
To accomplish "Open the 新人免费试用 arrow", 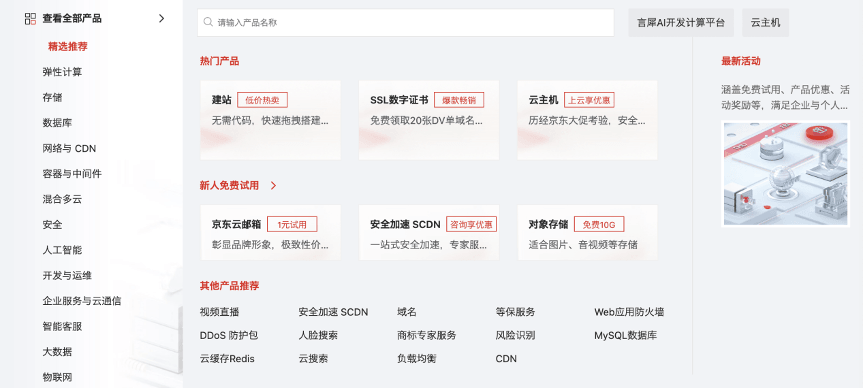I will pos(273,186).
